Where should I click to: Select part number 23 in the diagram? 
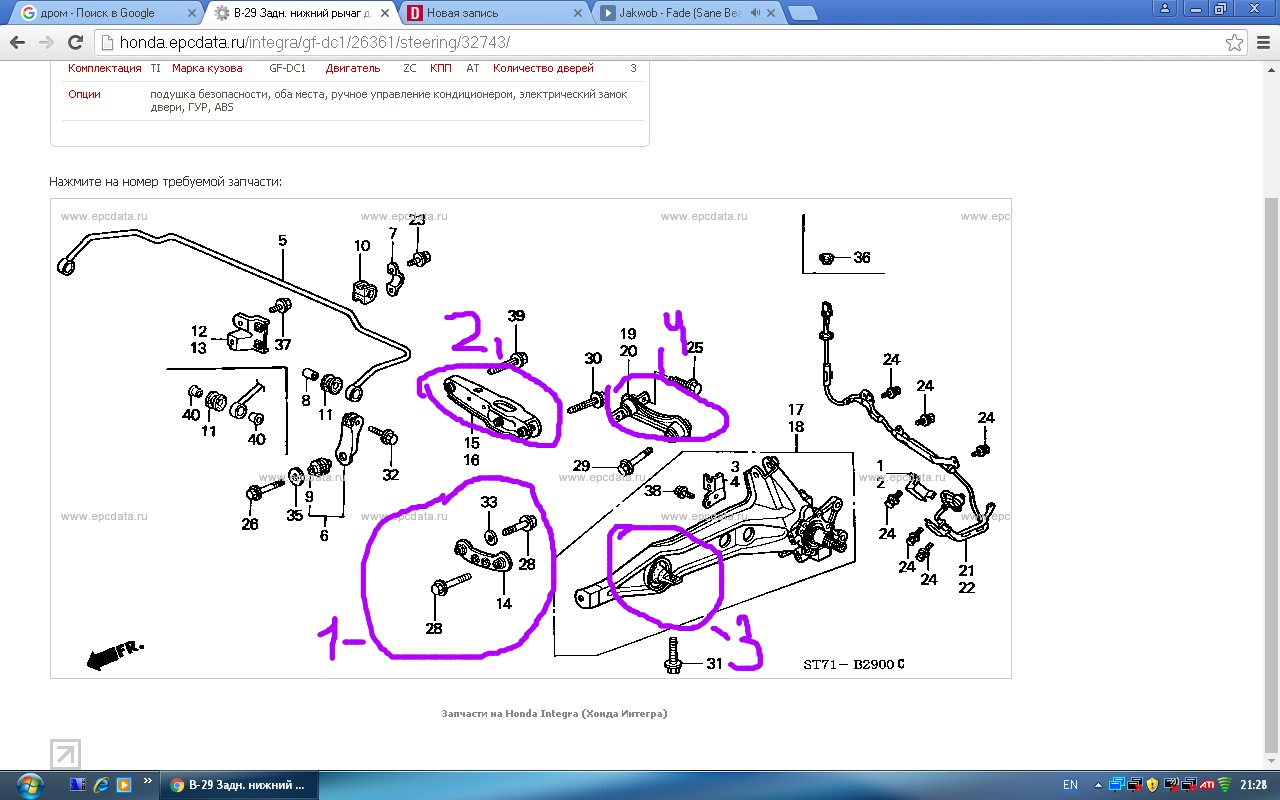click(417, 220)
